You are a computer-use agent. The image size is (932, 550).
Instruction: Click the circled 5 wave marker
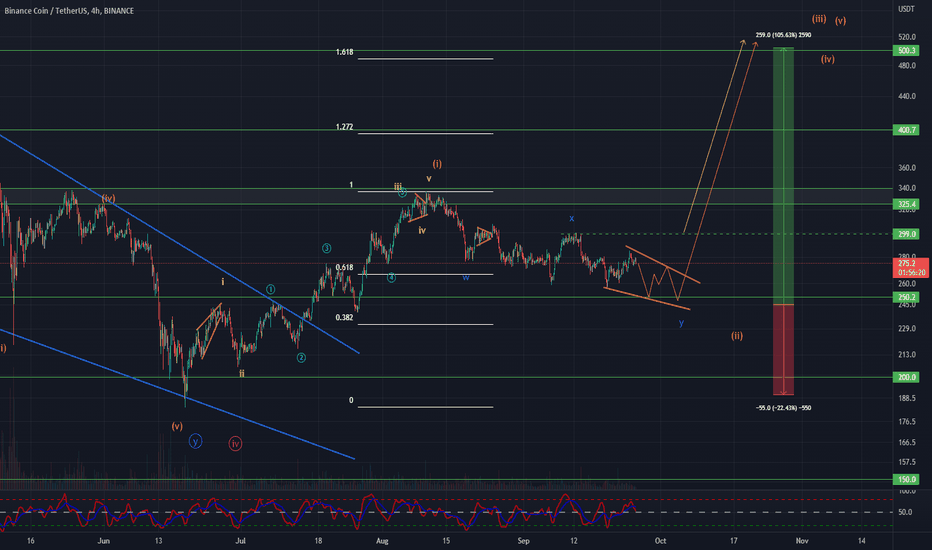[402, 193]
